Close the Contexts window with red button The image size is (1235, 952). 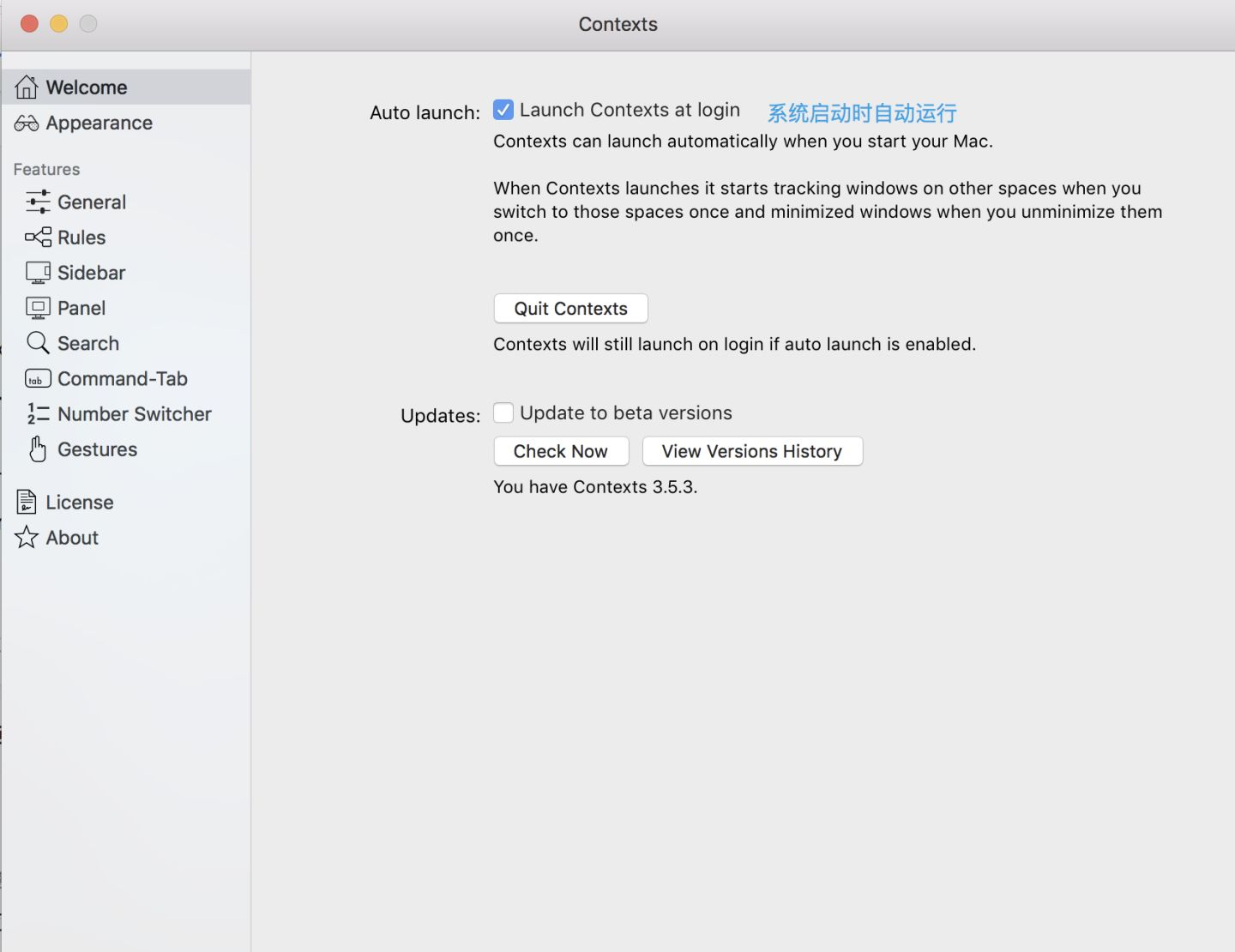[29, 24]
